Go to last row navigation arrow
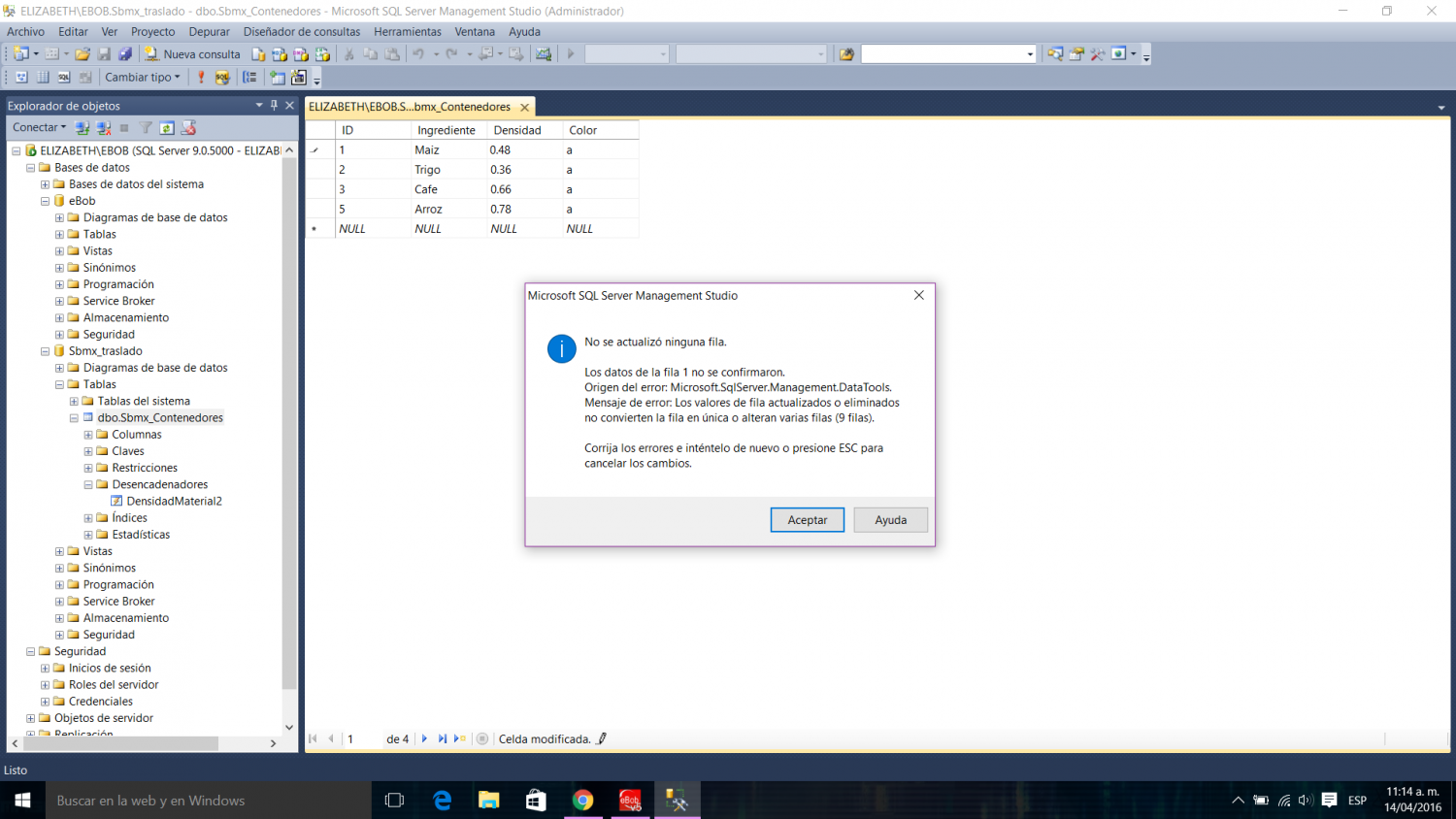1456x819 pixels. click(442, 738)
